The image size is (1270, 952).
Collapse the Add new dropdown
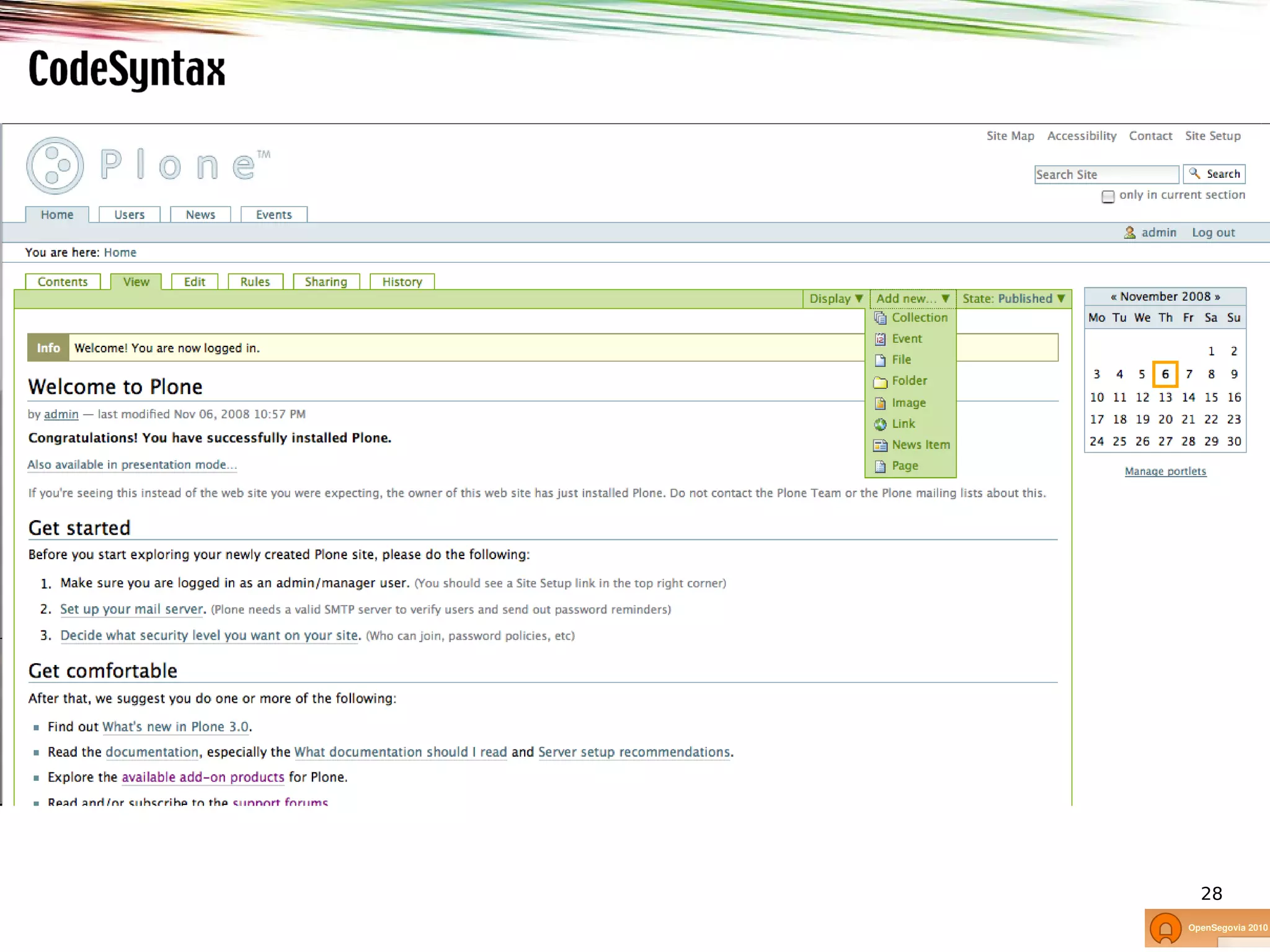pos(912,299)
